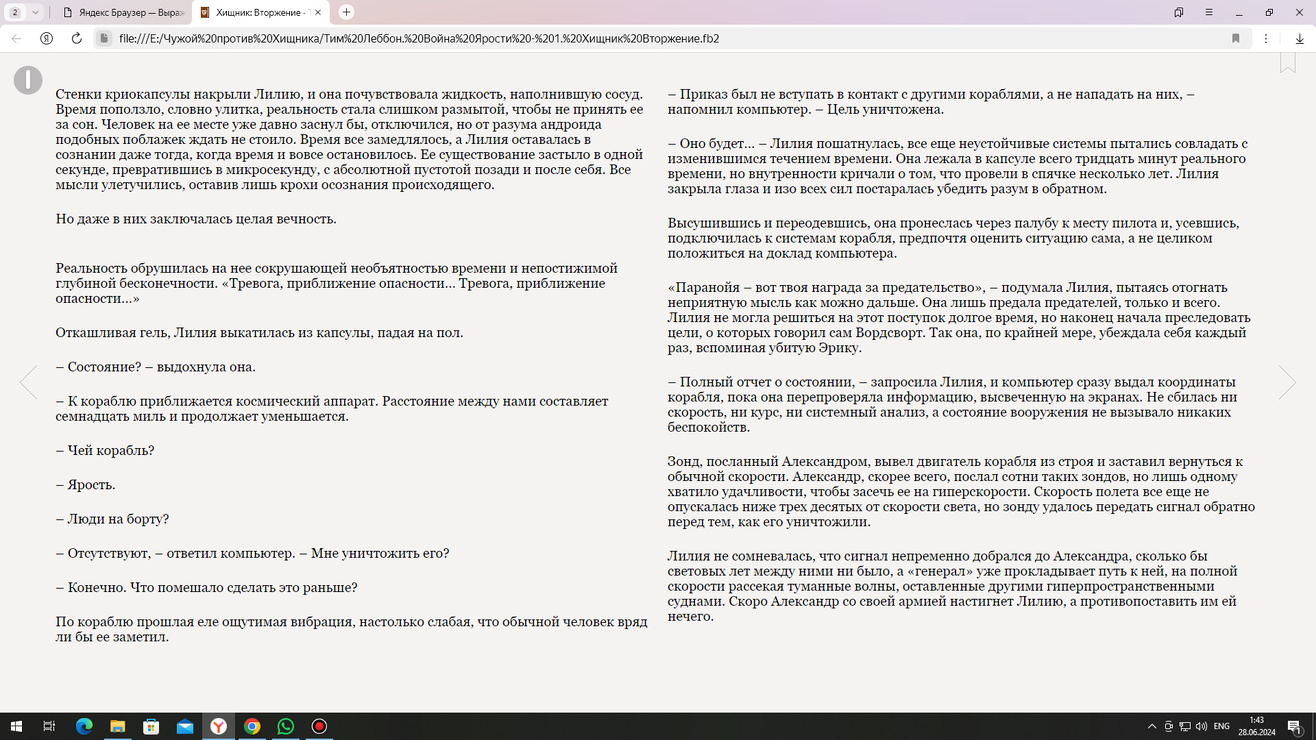The width and height of the screenshot is (1316, 740).
Task: Open the reader menu circle icon
Action: coord(28,80)
